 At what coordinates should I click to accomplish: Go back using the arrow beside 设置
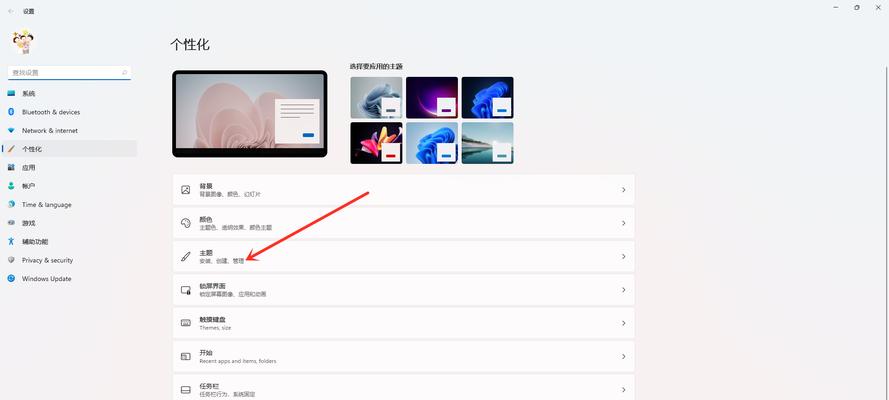[11, 11]
